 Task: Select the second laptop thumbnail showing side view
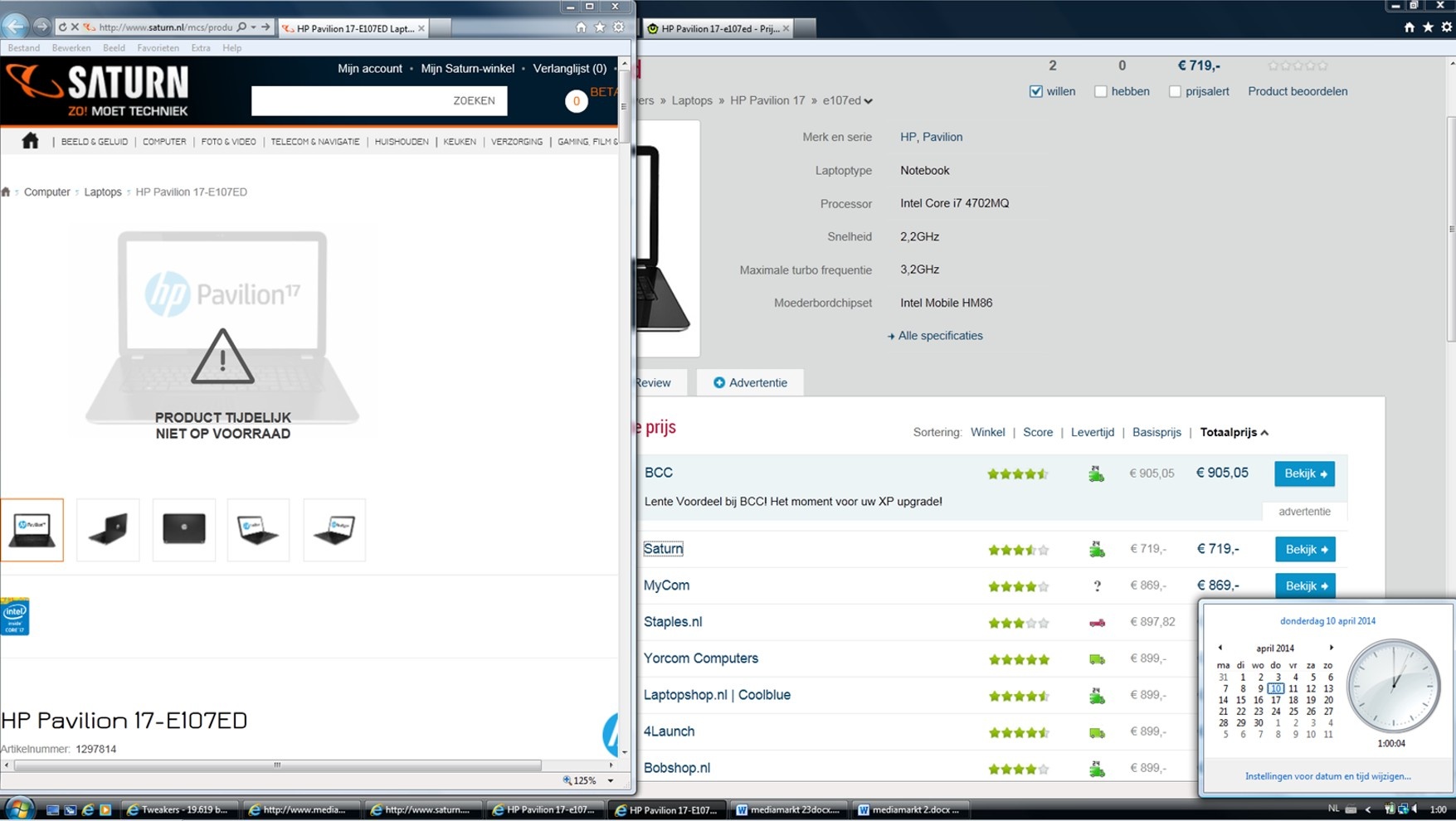[108, 530]
